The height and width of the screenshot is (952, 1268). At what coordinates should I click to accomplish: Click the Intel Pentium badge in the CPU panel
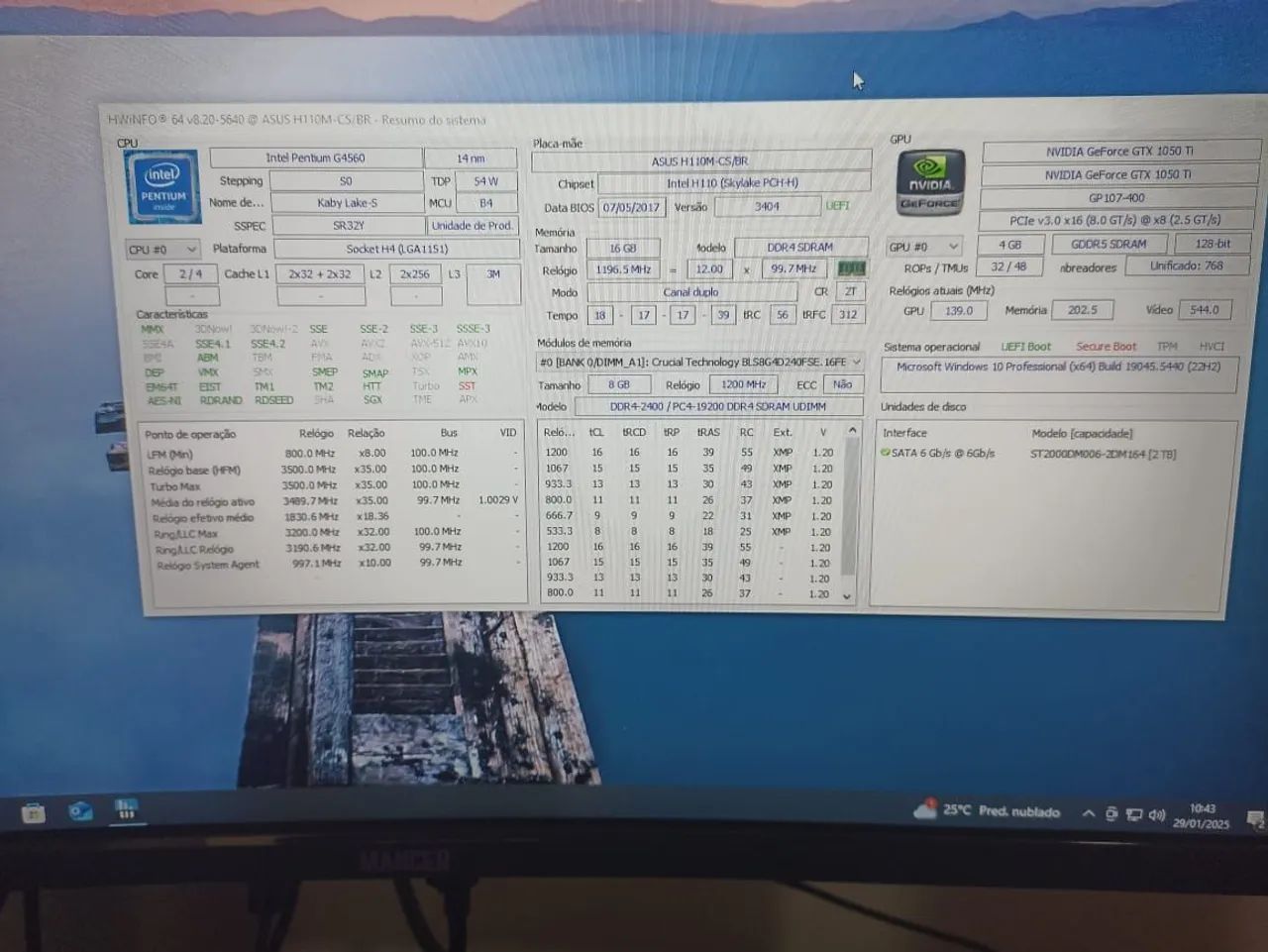coord(162,184)
